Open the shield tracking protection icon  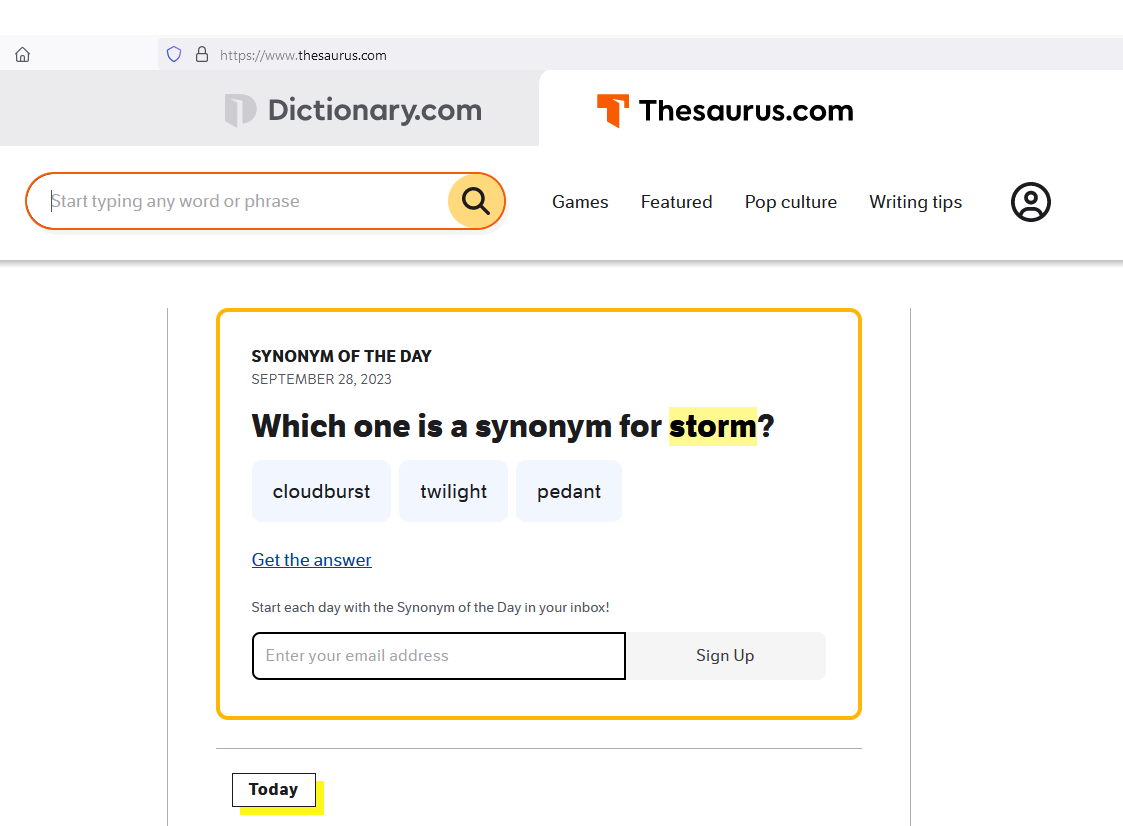tap(174, 55)
